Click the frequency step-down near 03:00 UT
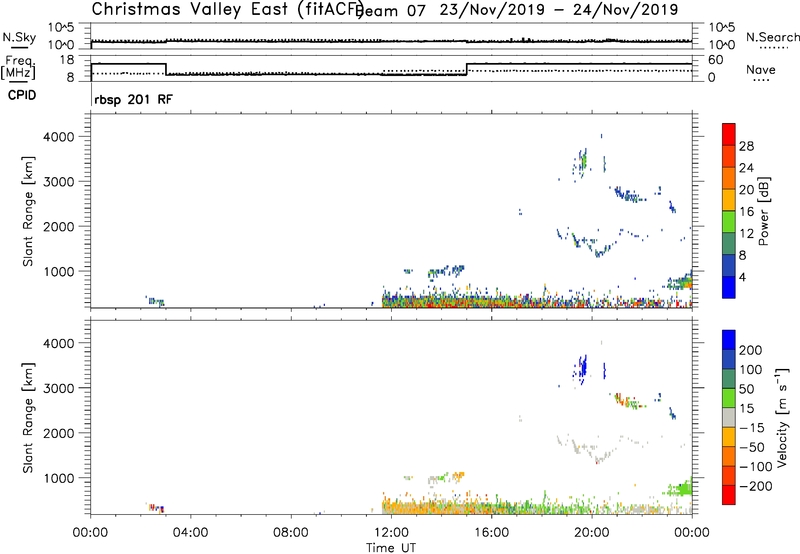800x554 pixels. click(x=166, y=69)
